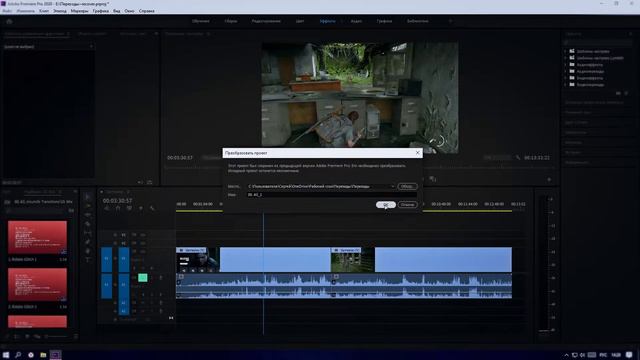Click the Обзор browse button
The width and height of the screenshot is (640, 360).
pos(407,187)
